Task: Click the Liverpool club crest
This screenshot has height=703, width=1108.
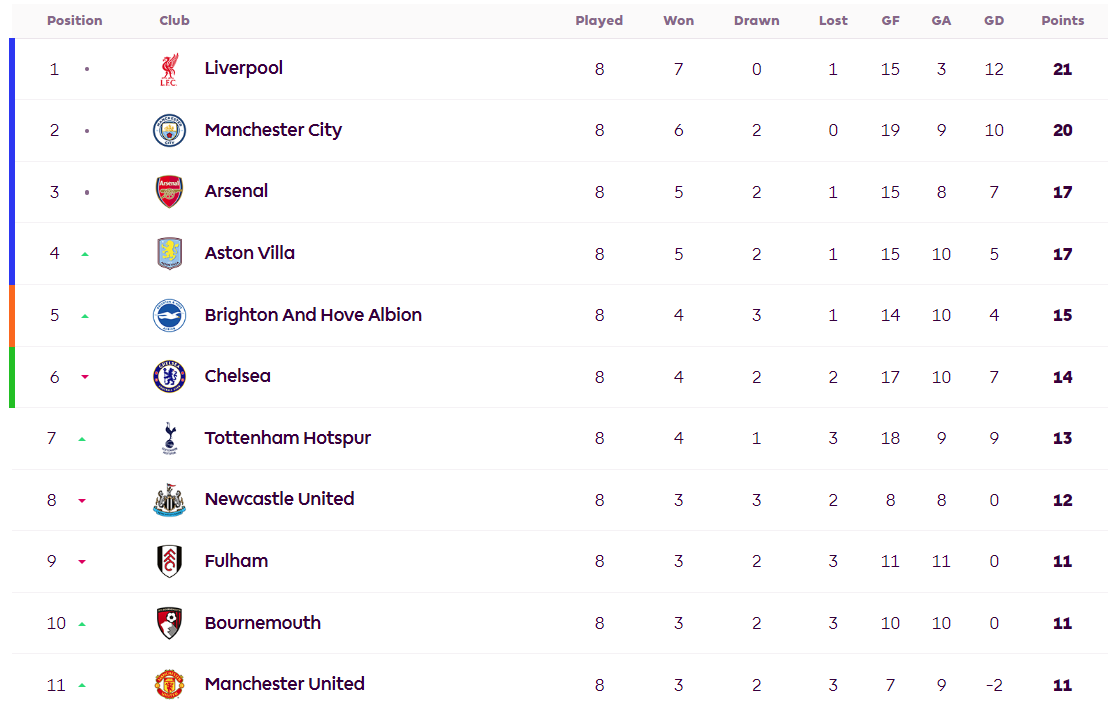Action: 169,70
